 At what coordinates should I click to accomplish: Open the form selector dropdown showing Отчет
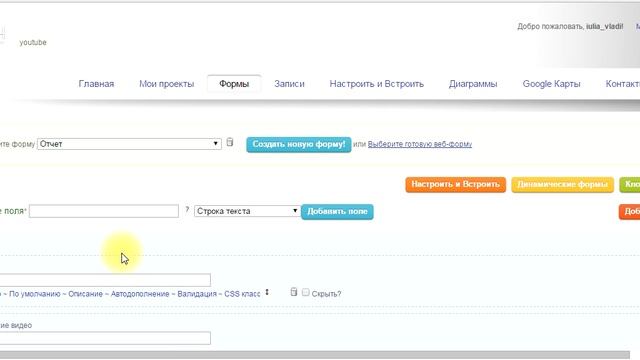tap(129, 144)
